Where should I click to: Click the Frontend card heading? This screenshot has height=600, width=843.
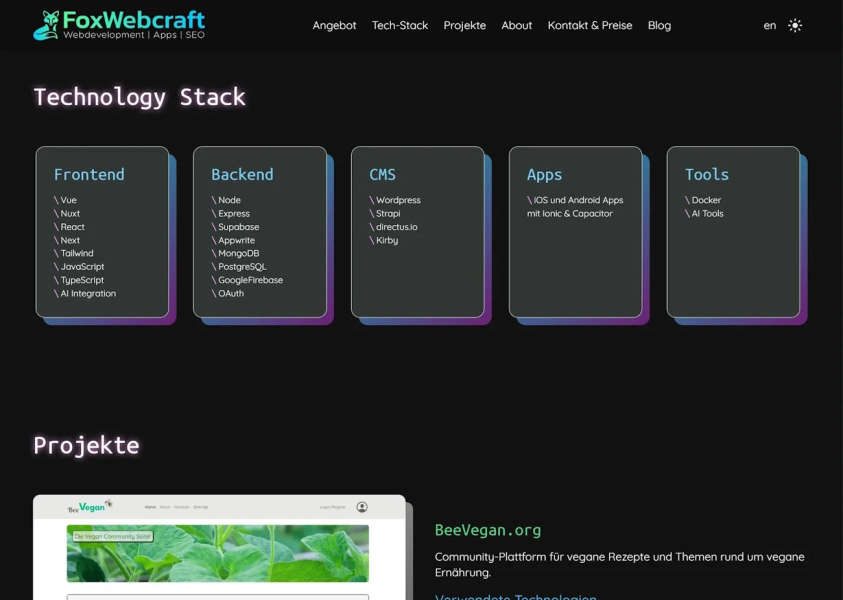tap(89, 174)
